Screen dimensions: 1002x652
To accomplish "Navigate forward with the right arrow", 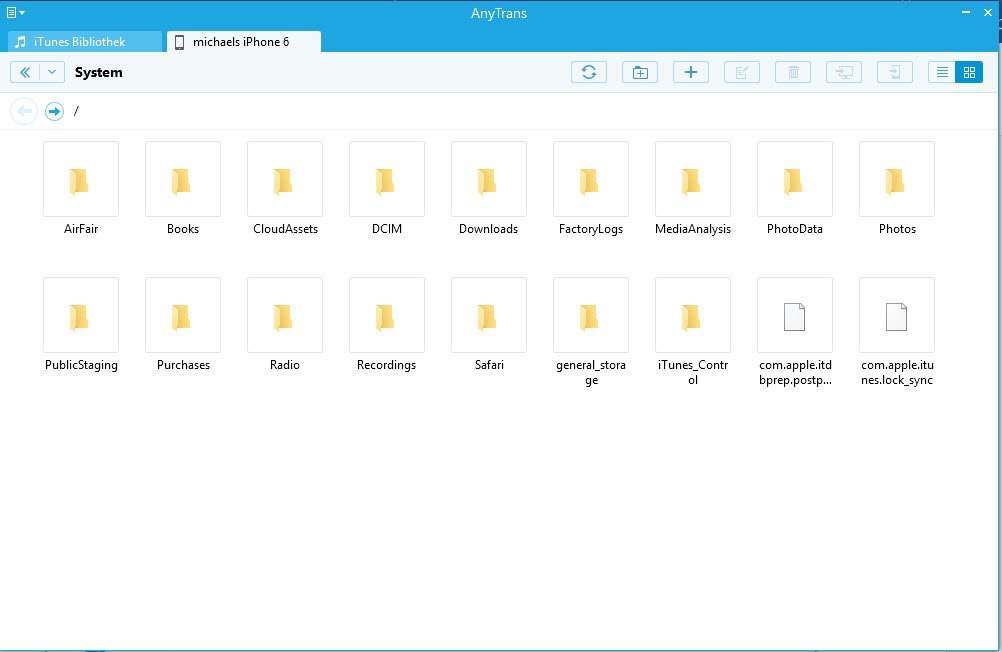I will coord(54,111).
